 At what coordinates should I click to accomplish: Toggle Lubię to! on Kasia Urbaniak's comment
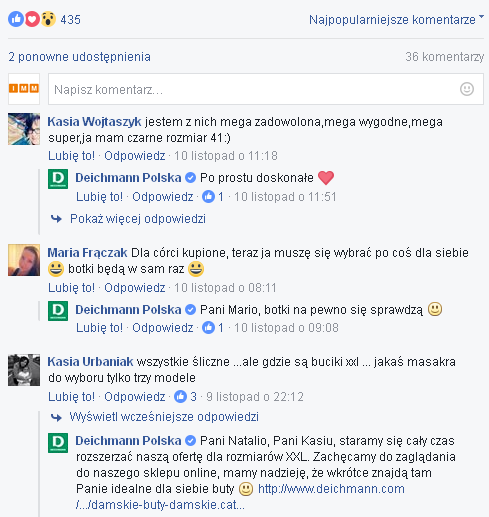71,397
